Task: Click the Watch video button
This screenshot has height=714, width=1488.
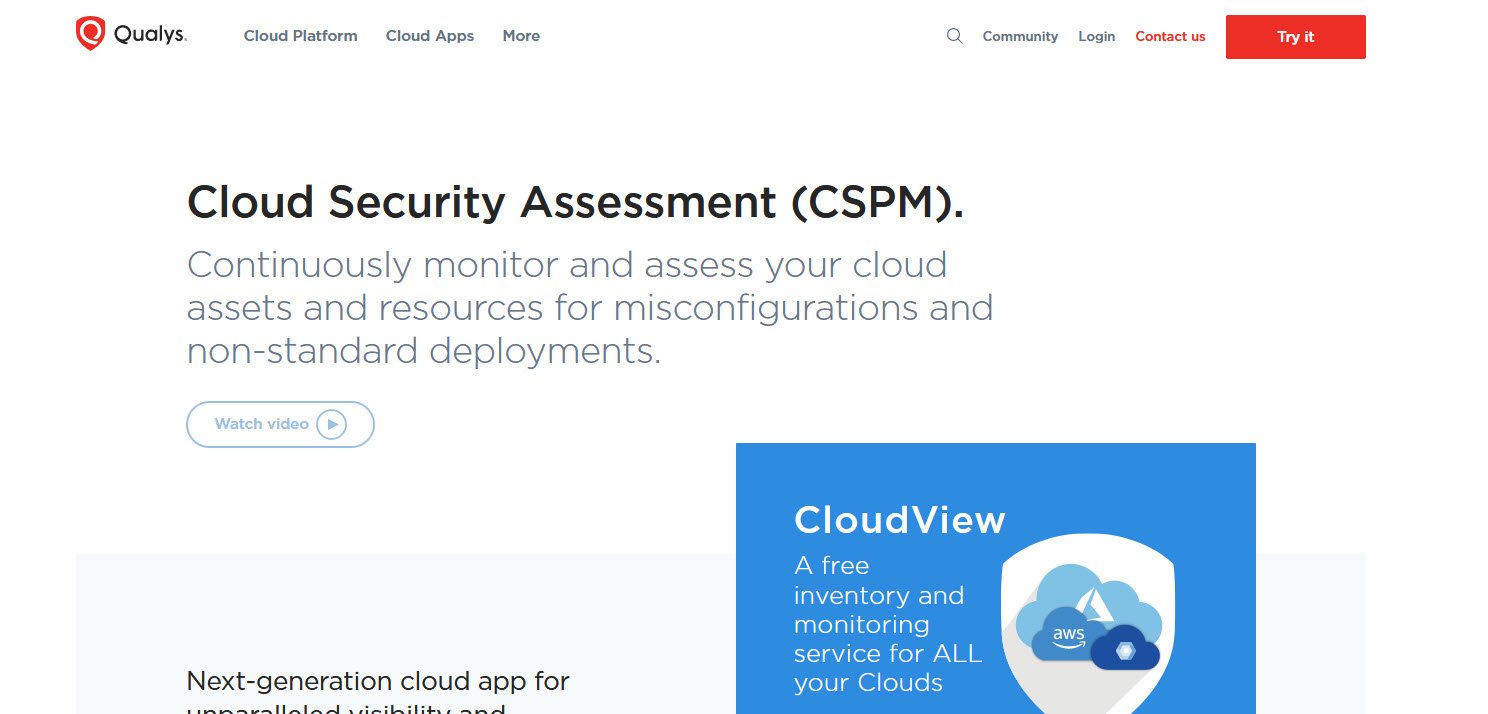Action: 280,424
